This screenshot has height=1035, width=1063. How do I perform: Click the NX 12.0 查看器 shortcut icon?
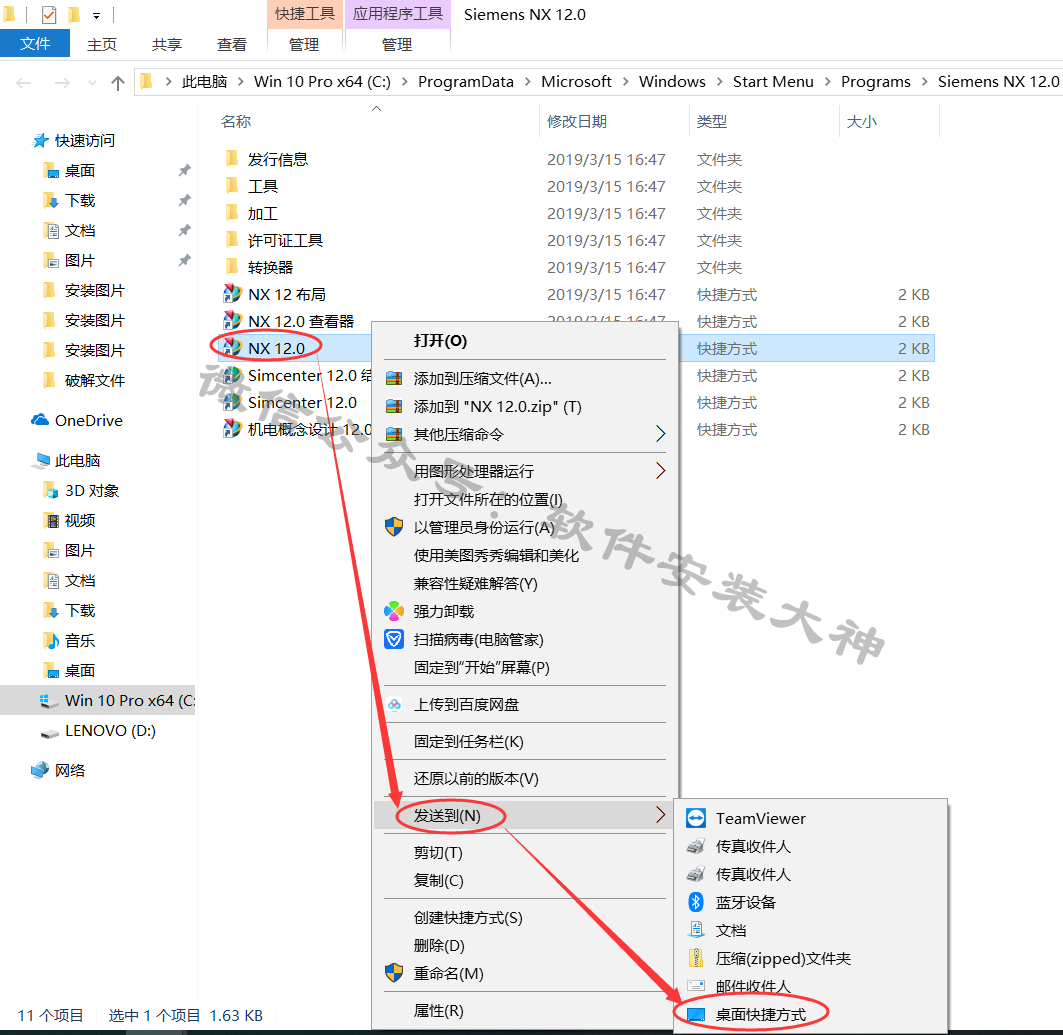coord(232,321)
